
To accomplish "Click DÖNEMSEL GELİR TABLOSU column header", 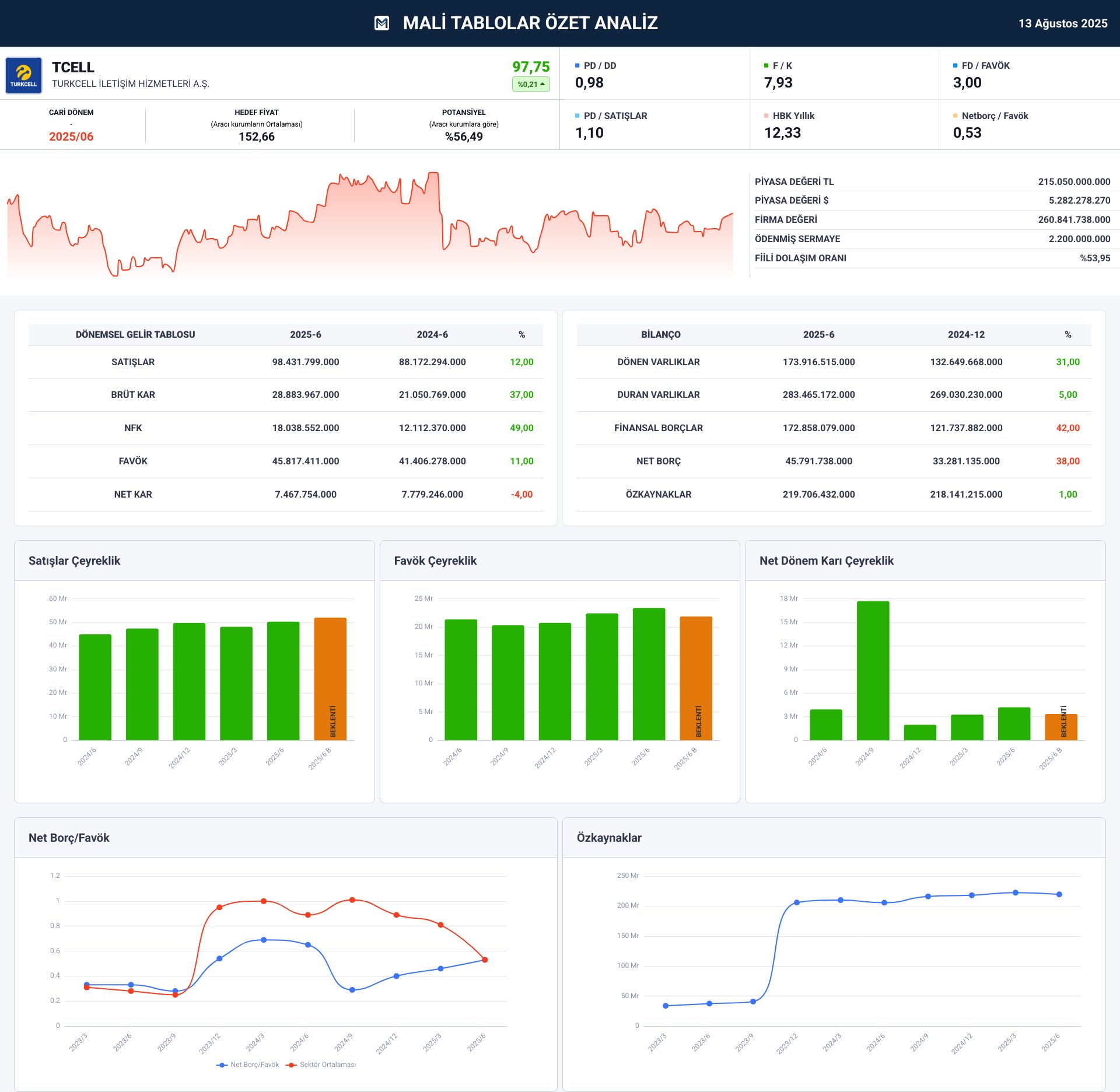I will tap(135, 334).
